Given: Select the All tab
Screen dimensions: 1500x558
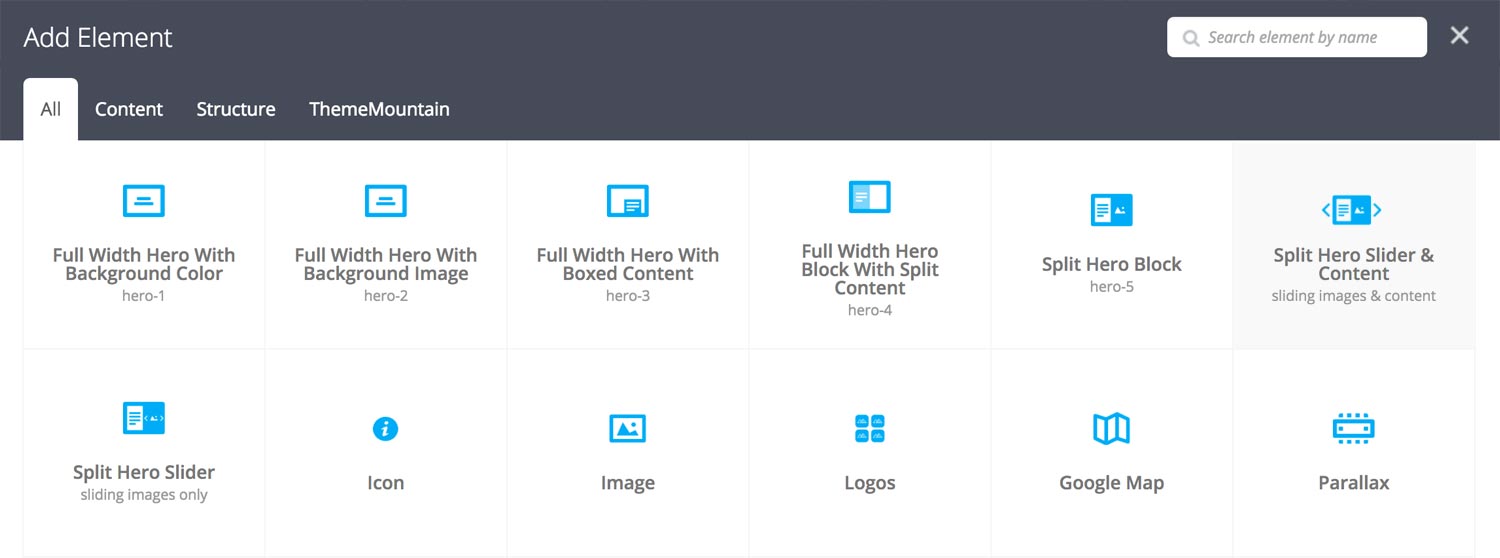Looking at the screenshot, I should (51, 109).
